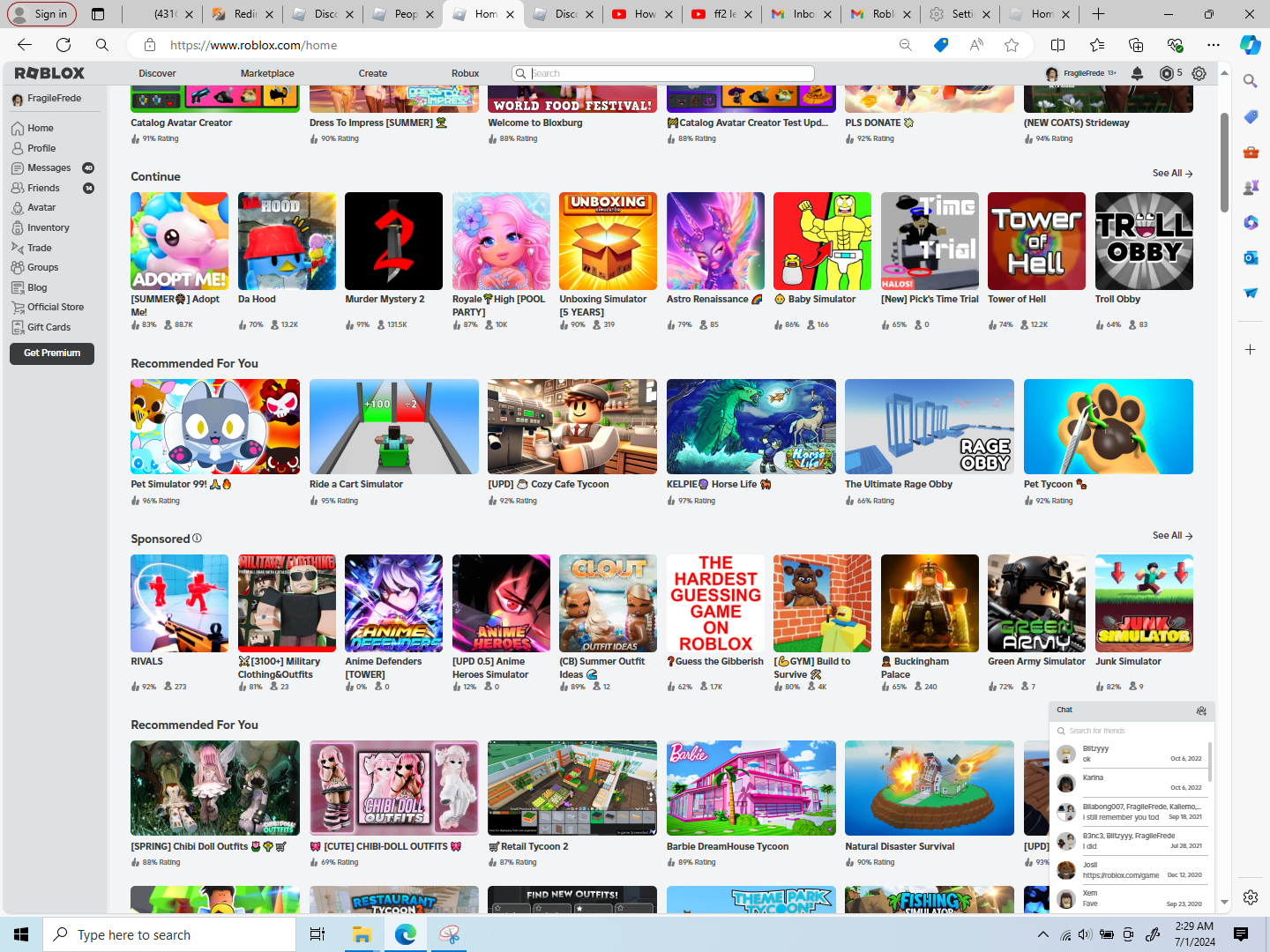The height and width of the screenshot is (952, 1270).
Task: Open the Pet Simulator 99 game title
Action: pyautogui.click(x=181, y=484)
